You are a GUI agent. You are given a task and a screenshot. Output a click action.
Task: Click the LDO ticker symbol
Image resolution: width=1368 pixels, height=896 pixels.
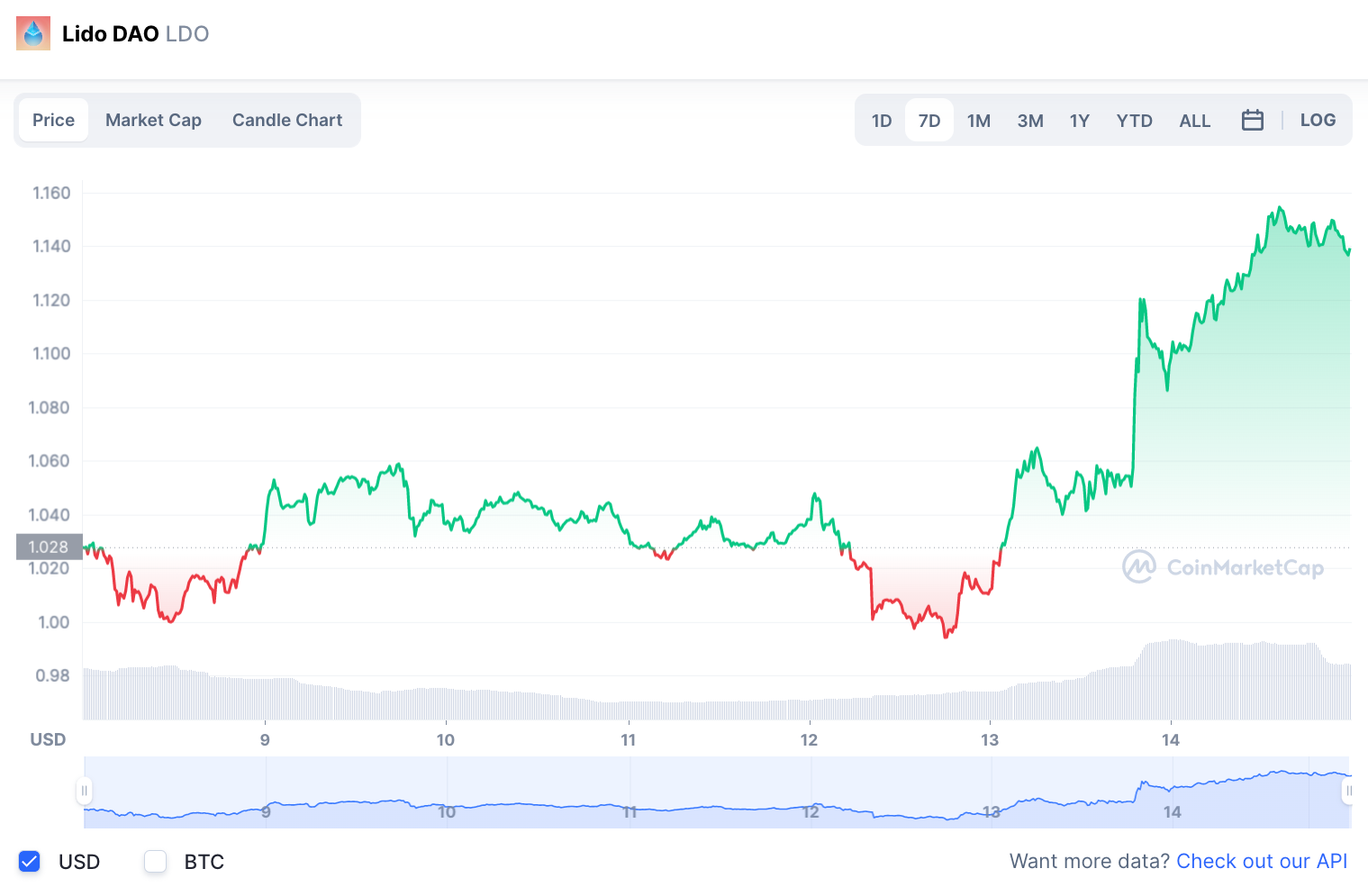click(187, 33)
